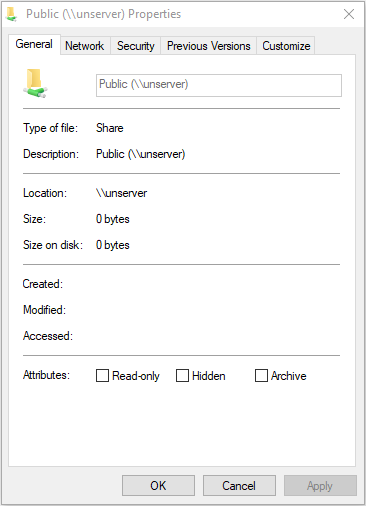The height and width of the screenshot is (506, 366).
Task: Click the 'Location:' label
Action: point(45,193)
